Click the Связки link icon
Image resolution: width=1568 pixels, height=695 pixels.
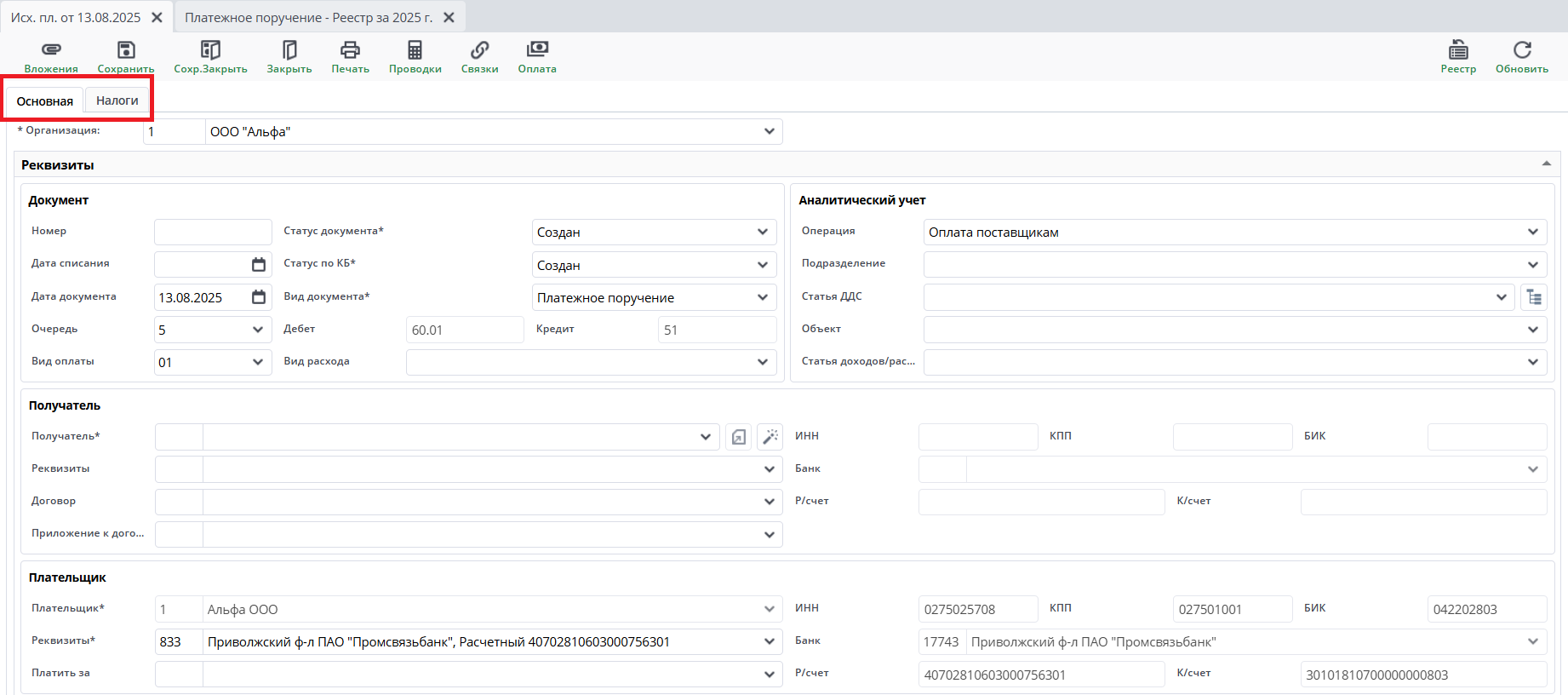[x=479, y=50]
